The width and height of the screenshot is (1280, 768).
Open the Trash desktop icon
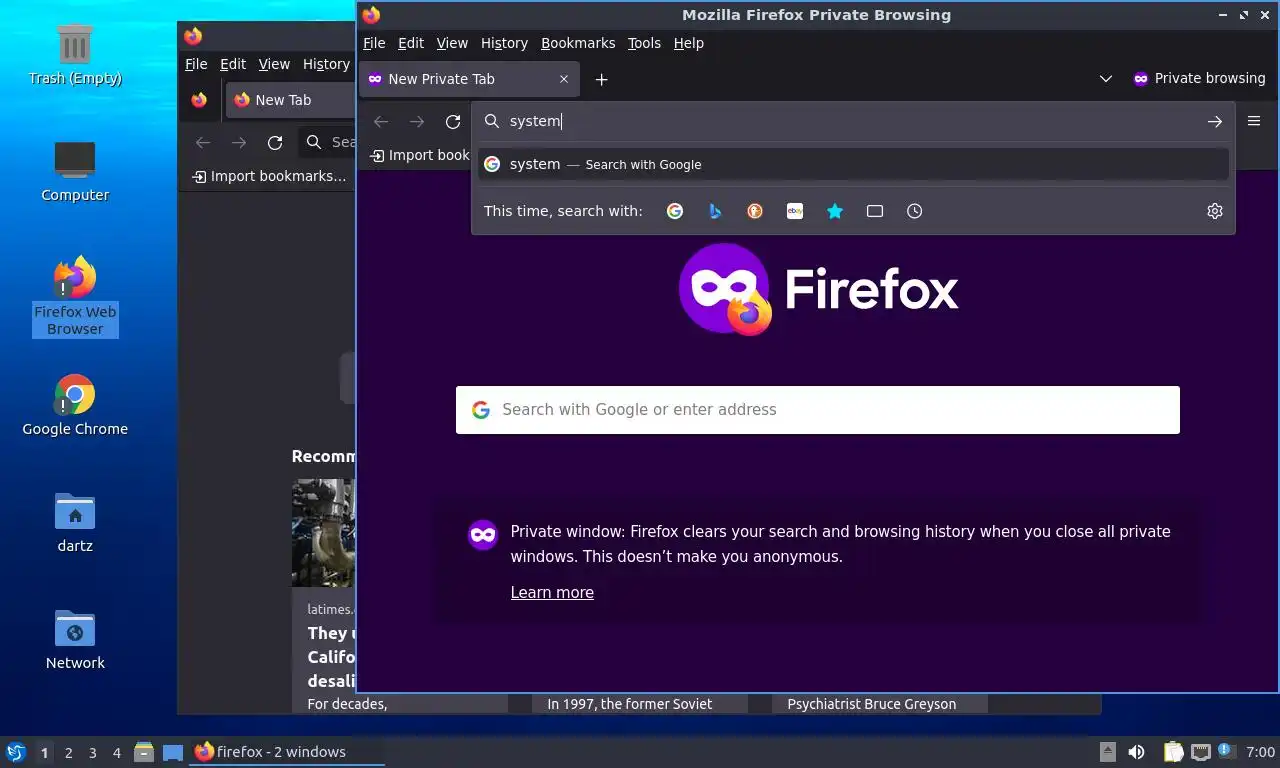point(75,55)
